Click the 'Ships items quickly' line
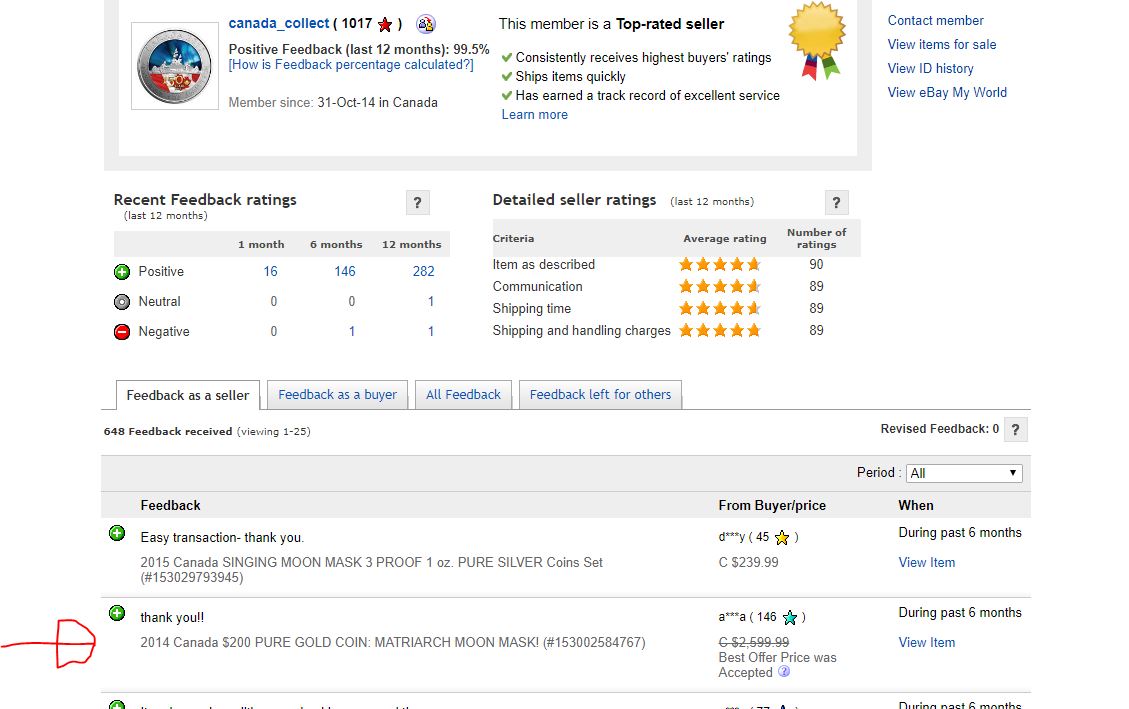 coord(570,76)
